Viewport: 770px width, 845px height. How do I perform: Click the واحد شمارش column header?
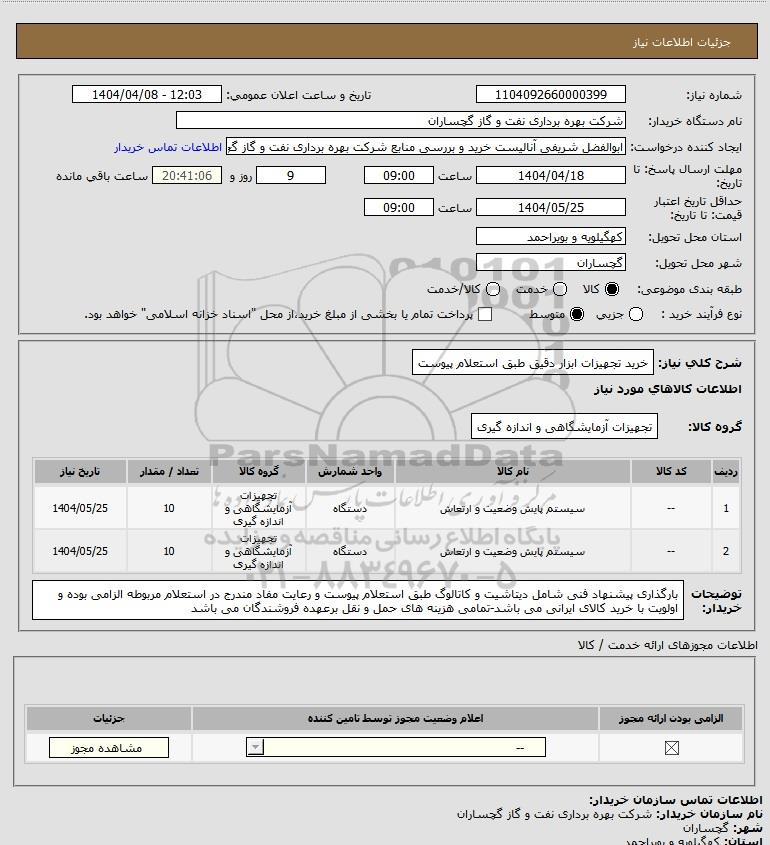click(350, 472)
